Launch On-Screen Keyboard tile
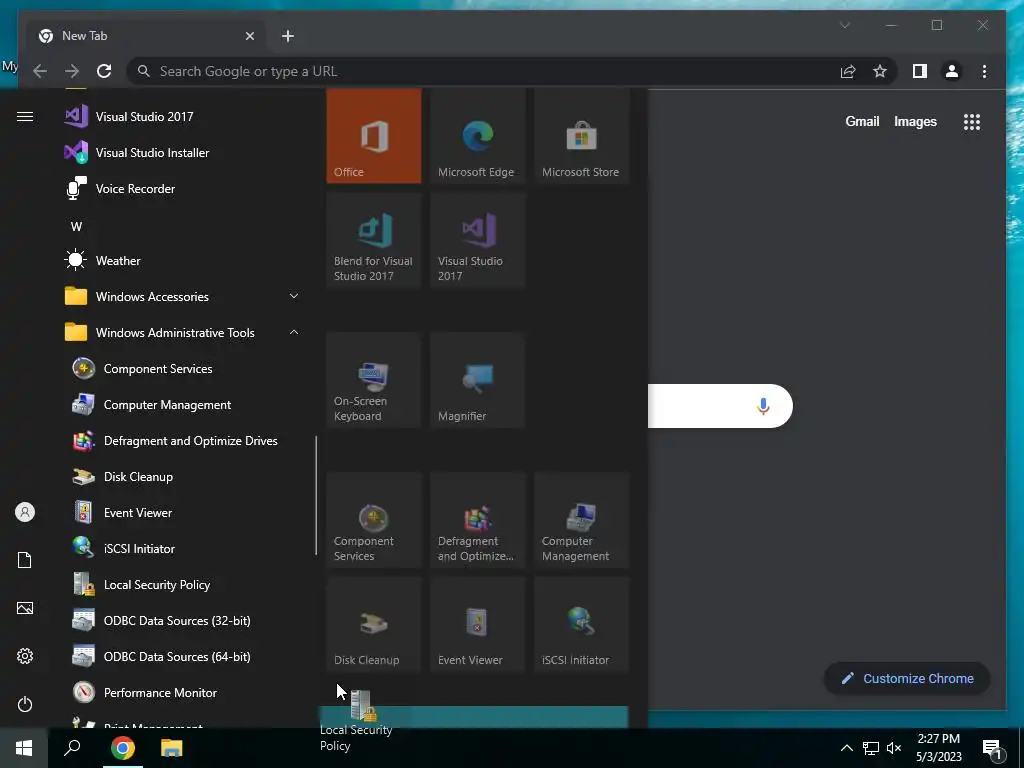The image size is (1024, 768). tap(374, 380)
